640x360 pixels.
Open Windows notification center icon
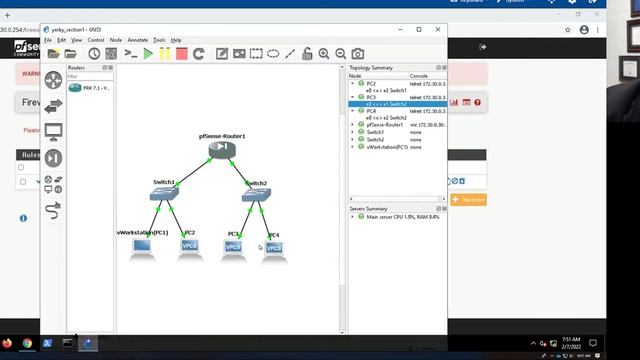(593, 343)
